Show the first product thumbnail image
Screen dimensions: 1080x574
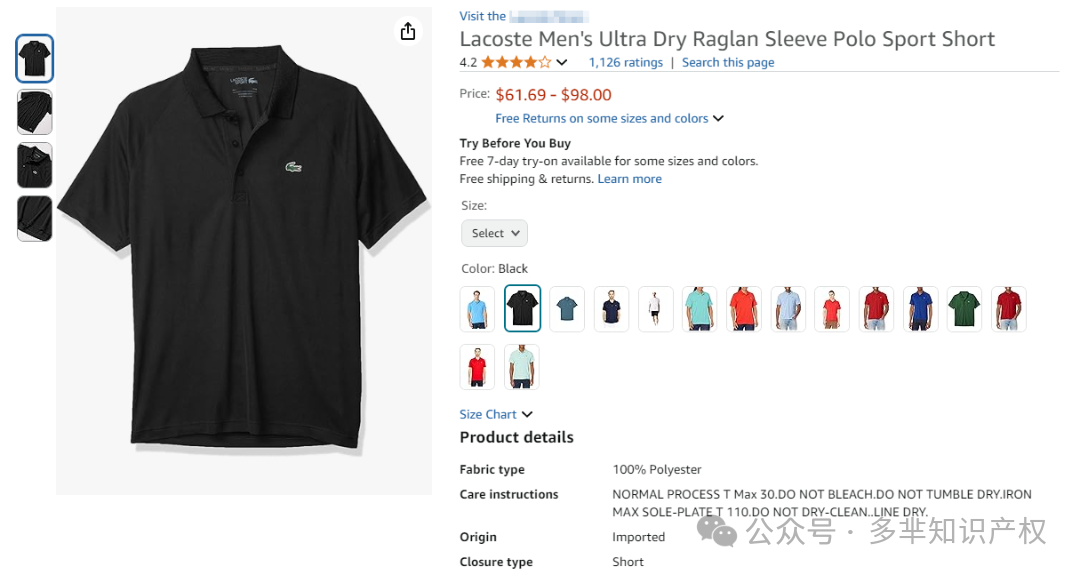click(x=35, y=58)
